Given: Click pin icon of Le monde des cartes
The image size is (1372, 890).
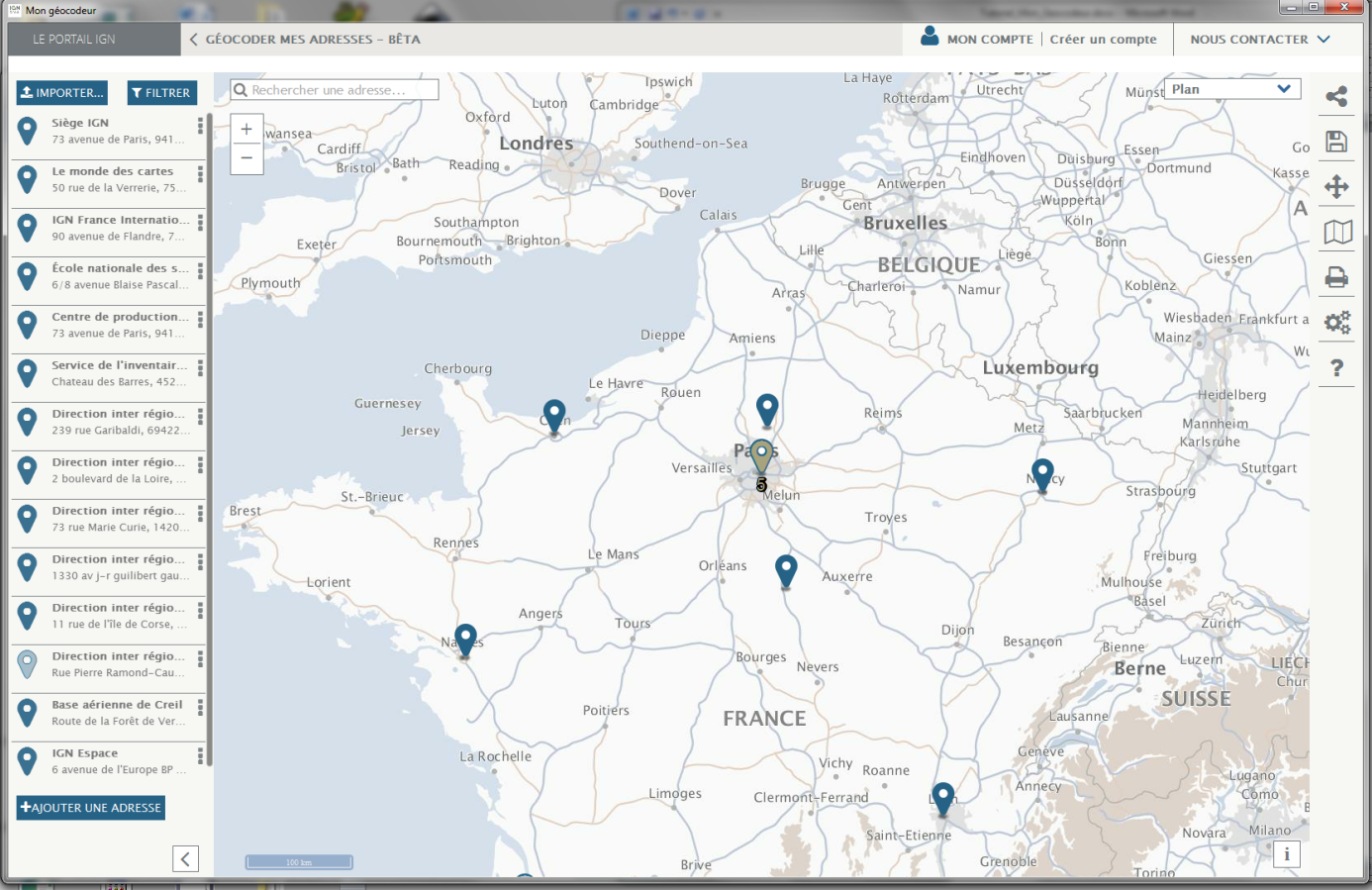Looking at the screenshot, I should (x=28, y=179).
